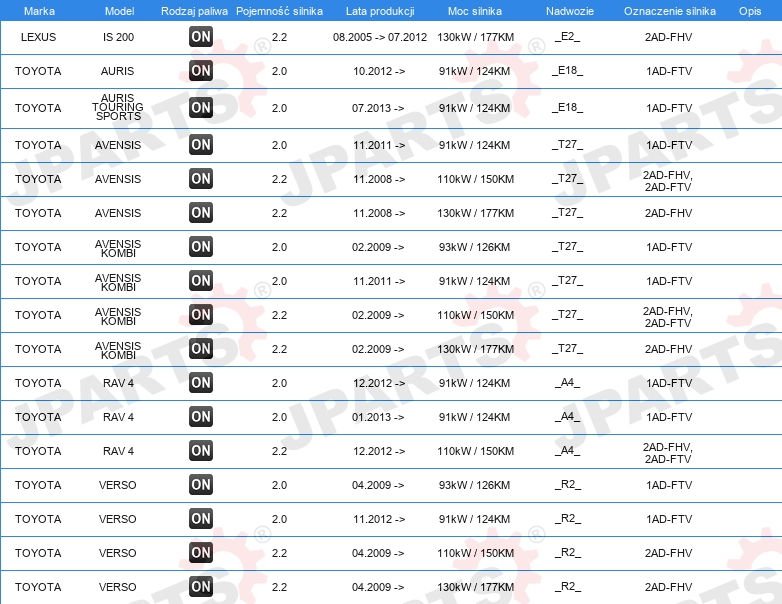Click the Lata produkcji column header
Screen dimensions: 782x604
[380, 11]
